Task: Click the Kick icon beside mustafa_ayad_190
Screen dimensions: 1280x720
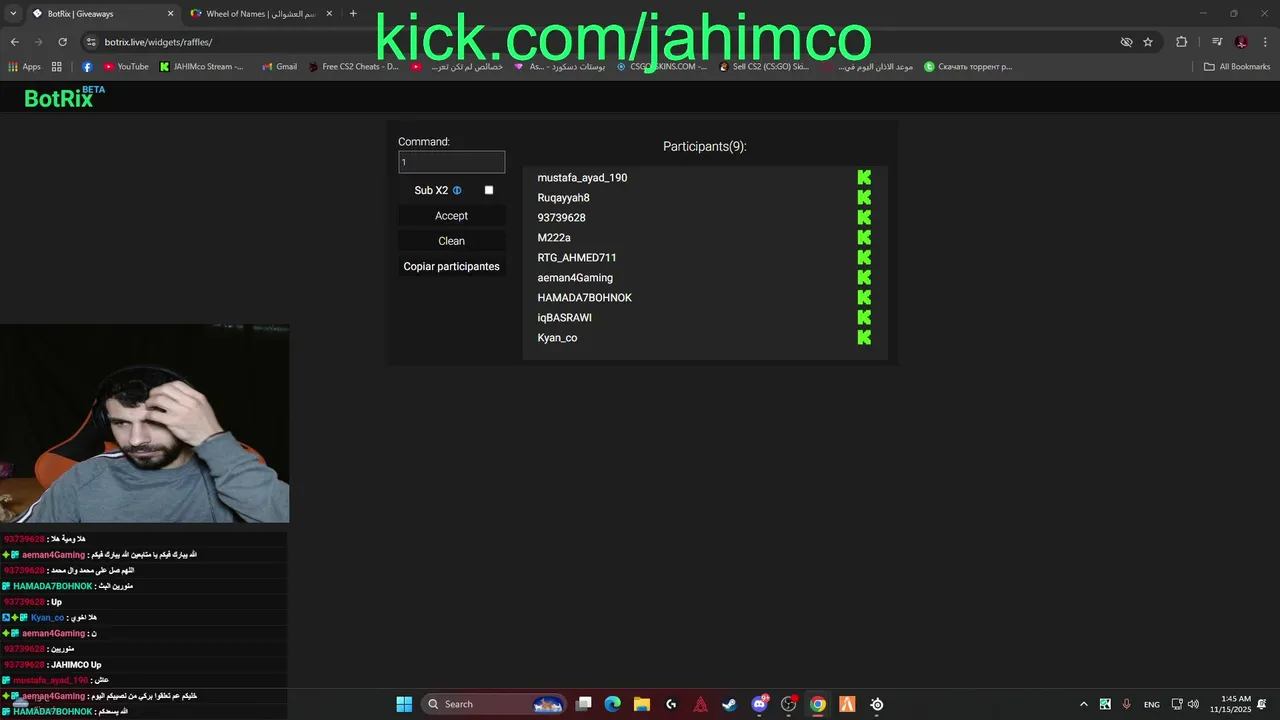Action: 864,178
